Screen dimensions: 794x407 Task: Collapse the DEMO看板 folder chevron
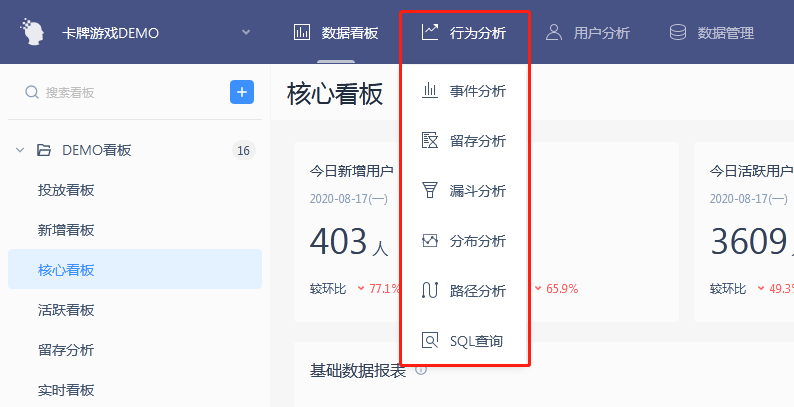19,151
